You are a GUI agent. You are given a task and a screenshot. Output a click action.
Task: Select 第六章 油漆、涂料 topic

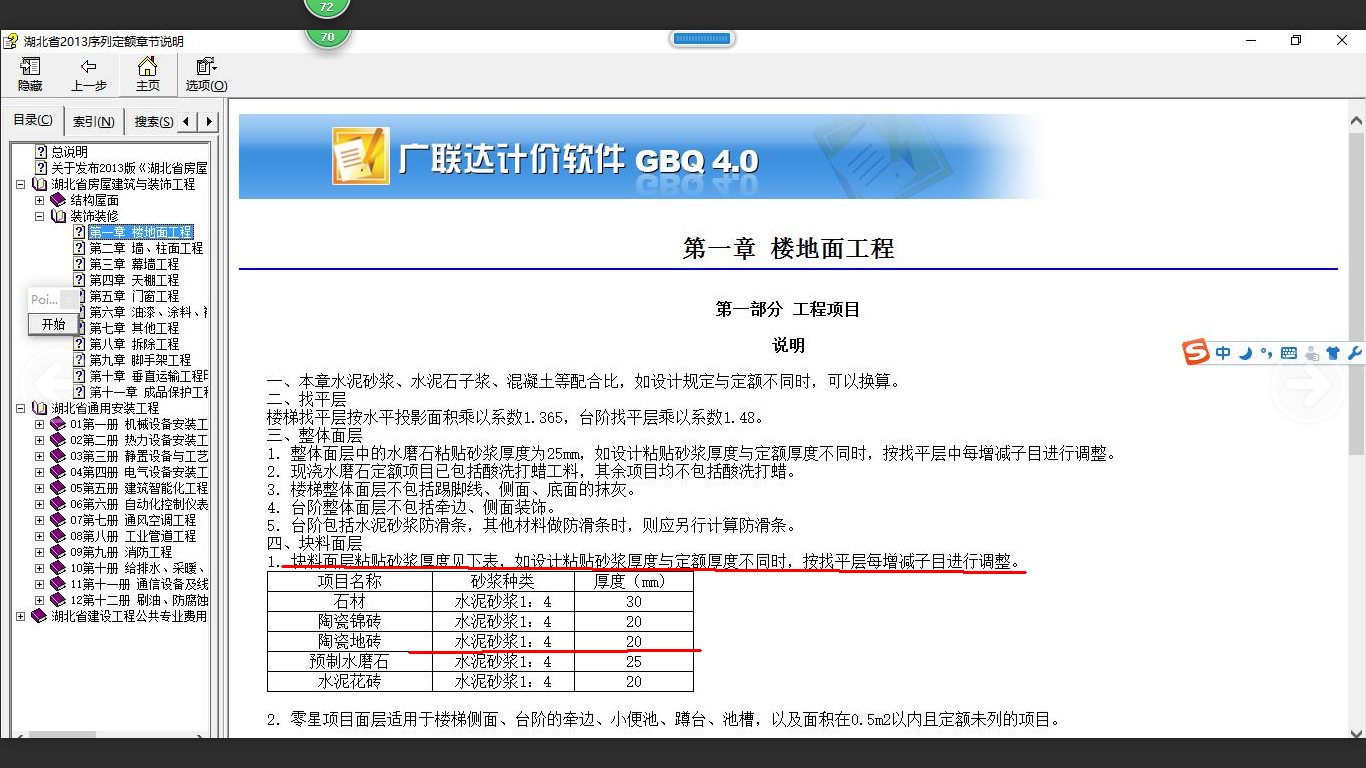click(x=148, y=312)
